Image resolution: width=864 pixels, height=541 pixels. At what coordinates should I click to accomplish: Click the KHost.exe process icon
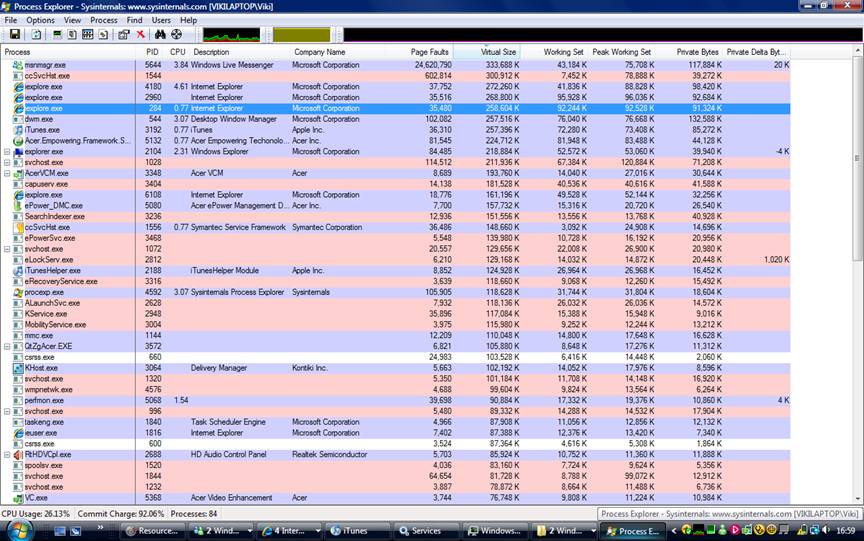[18, 368]
